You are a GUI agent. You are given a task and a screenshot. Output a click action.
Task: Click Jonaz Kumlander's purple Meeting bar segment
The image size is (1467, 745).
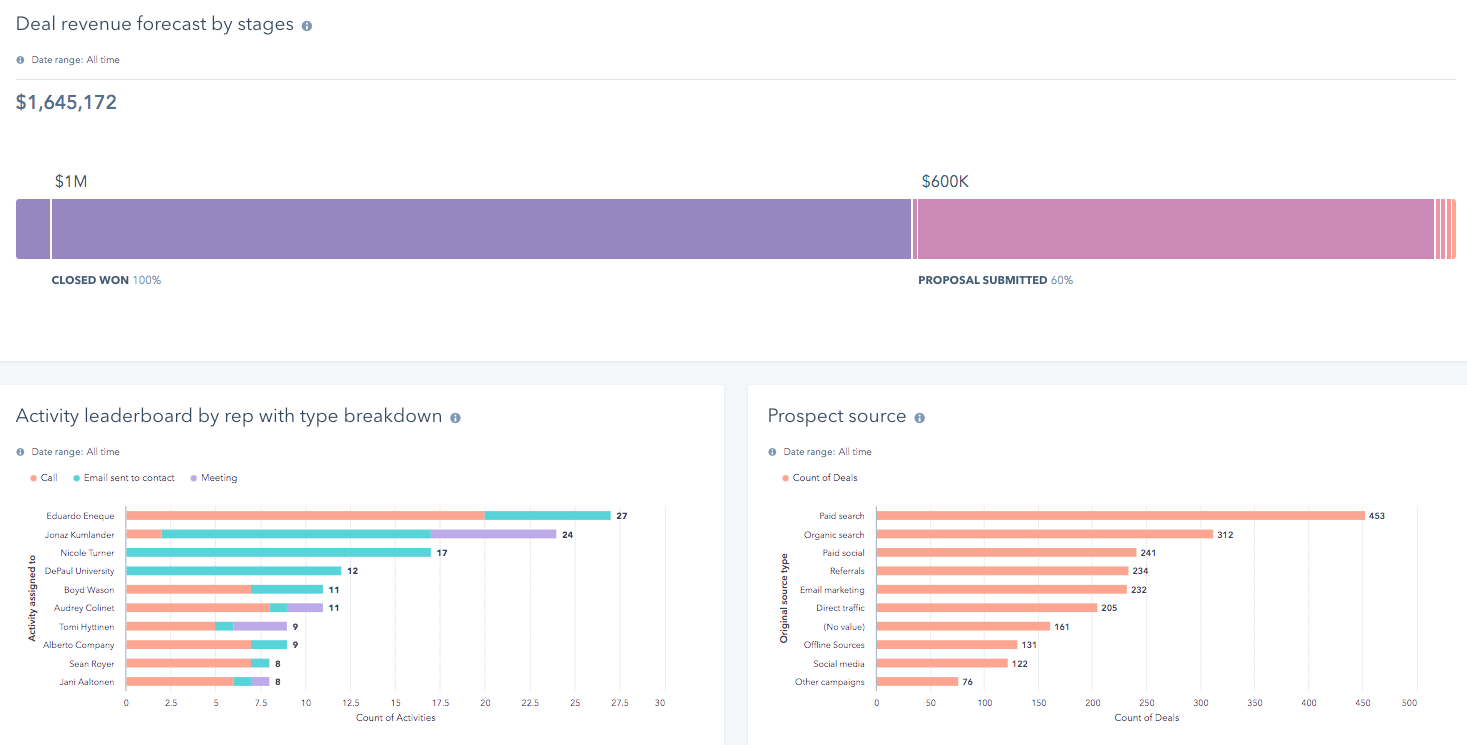coord(493,534)
